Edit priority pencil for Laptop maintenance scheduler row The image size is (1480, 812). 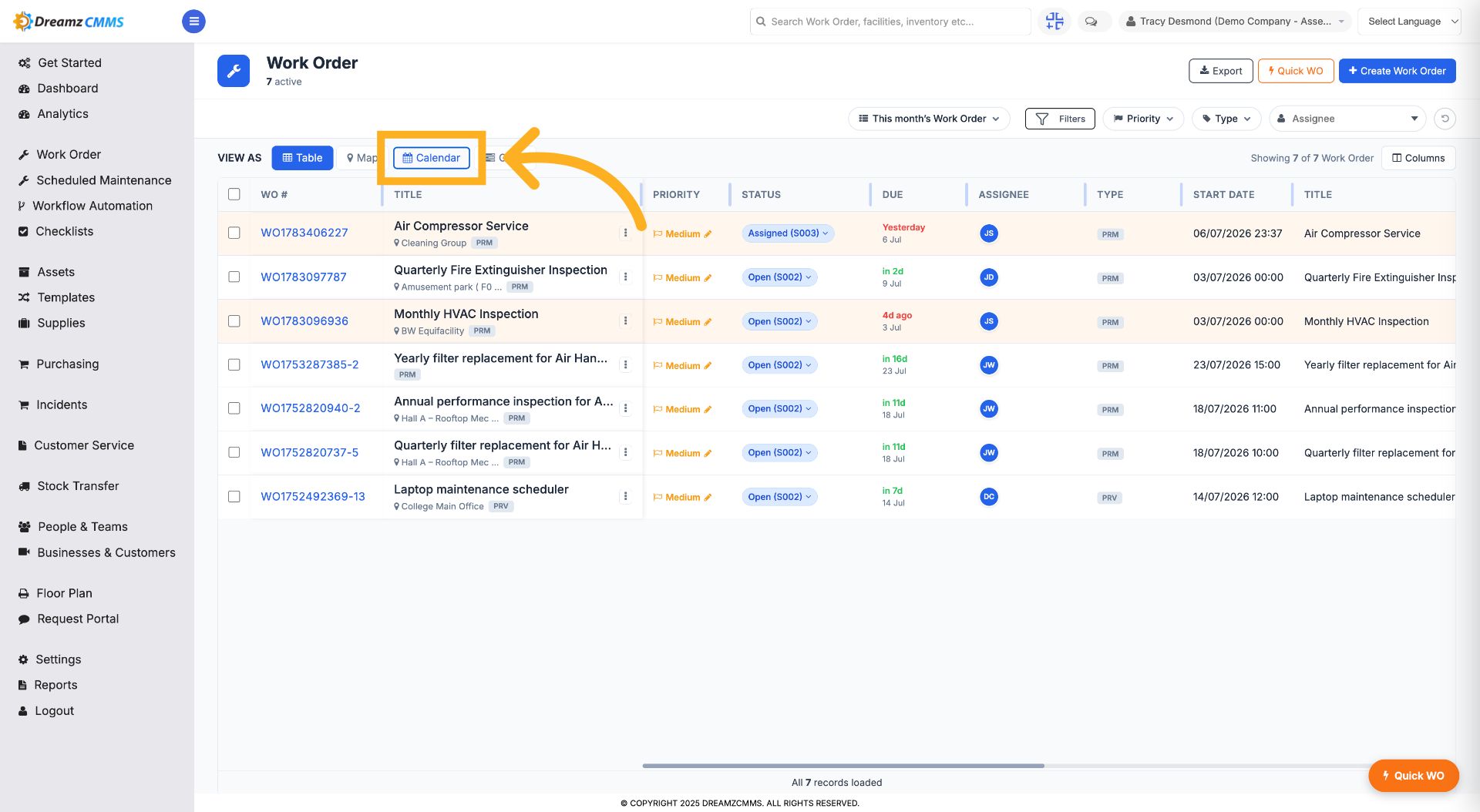708,498
